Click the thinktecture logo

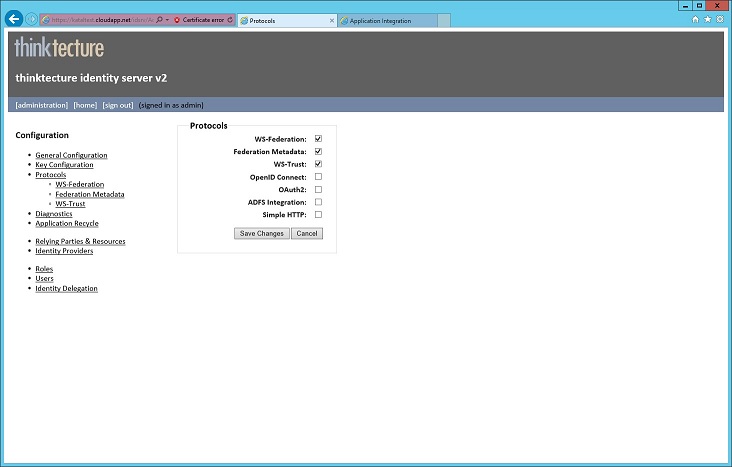point(59,48)
